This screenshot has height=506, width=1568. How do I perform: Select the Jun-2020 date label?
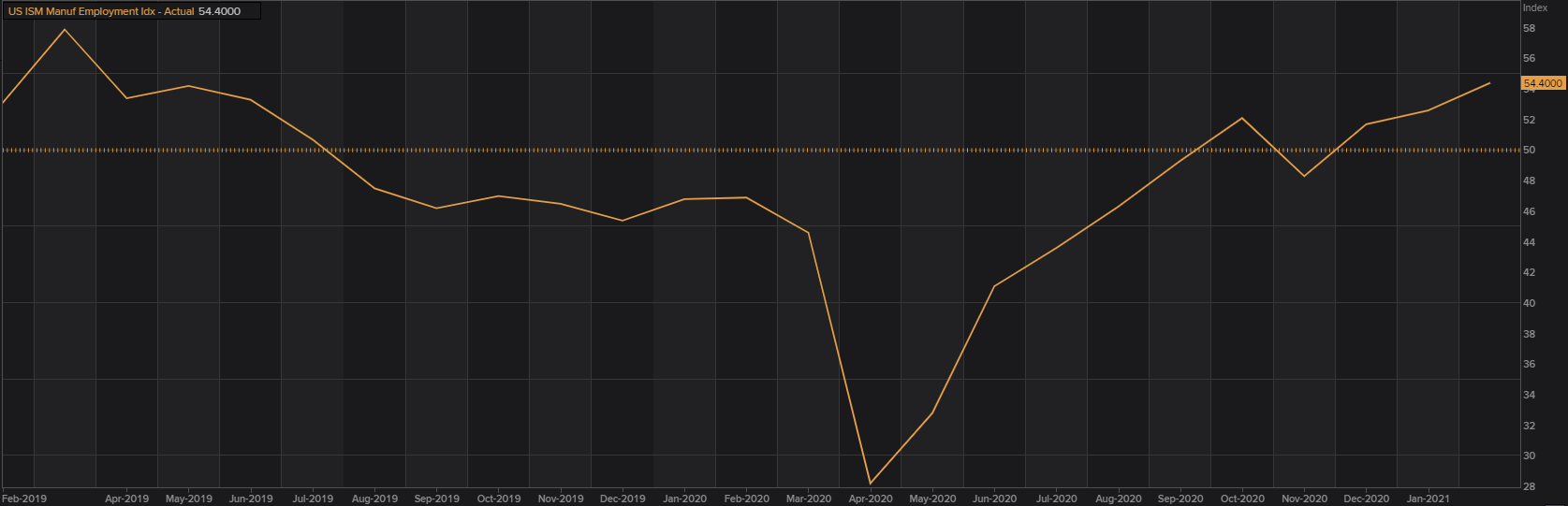pyautogui.click(x=994, y=499)
